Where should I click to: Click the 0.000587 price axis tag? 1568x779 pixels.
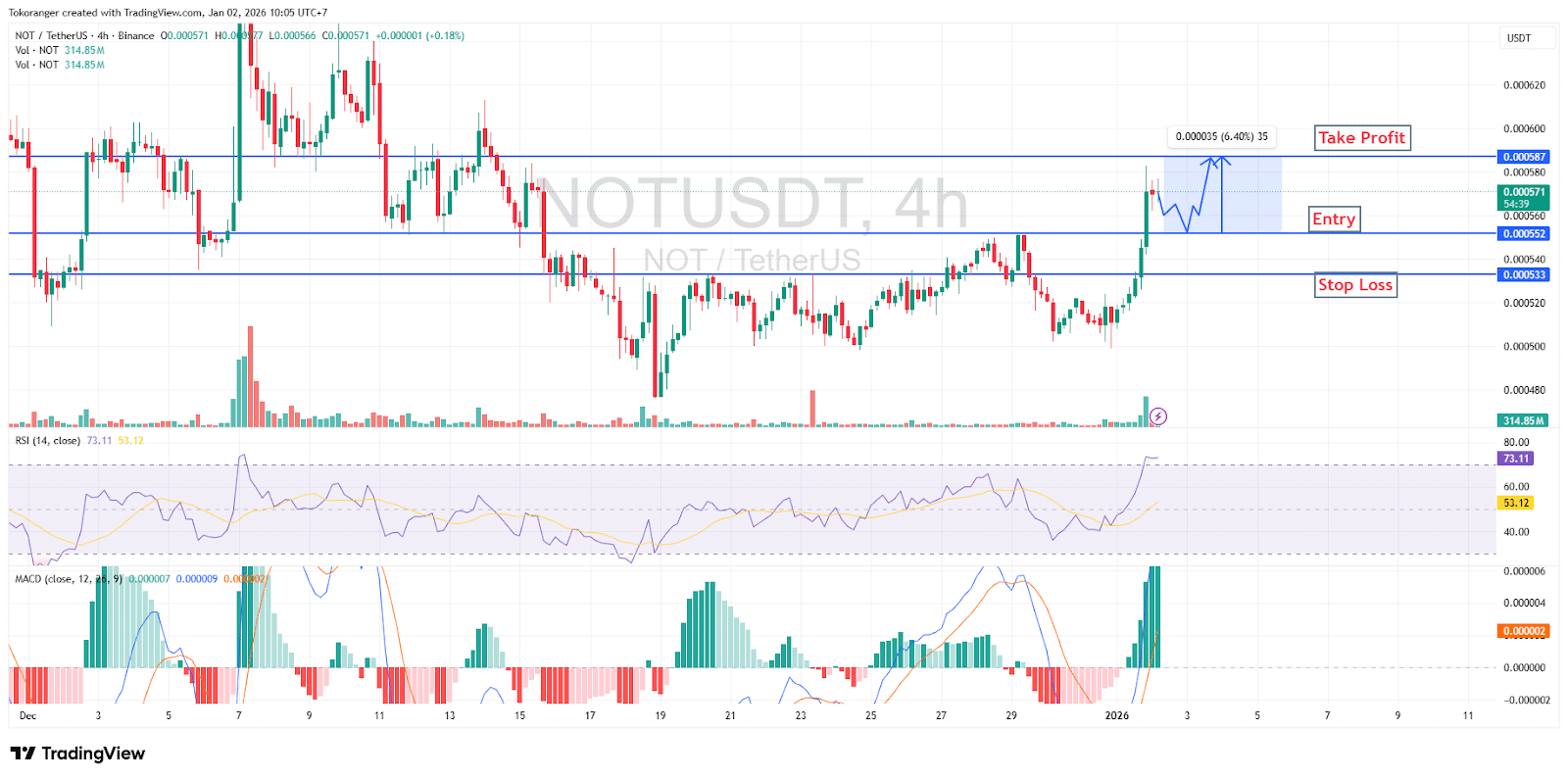point(1523,157)
